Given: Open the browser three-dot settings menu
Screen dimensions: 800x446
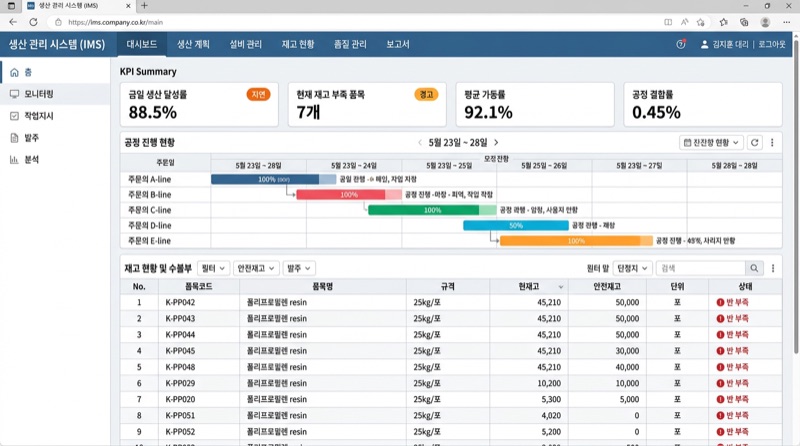Looking at the screenshot, I should pos(786,22).
